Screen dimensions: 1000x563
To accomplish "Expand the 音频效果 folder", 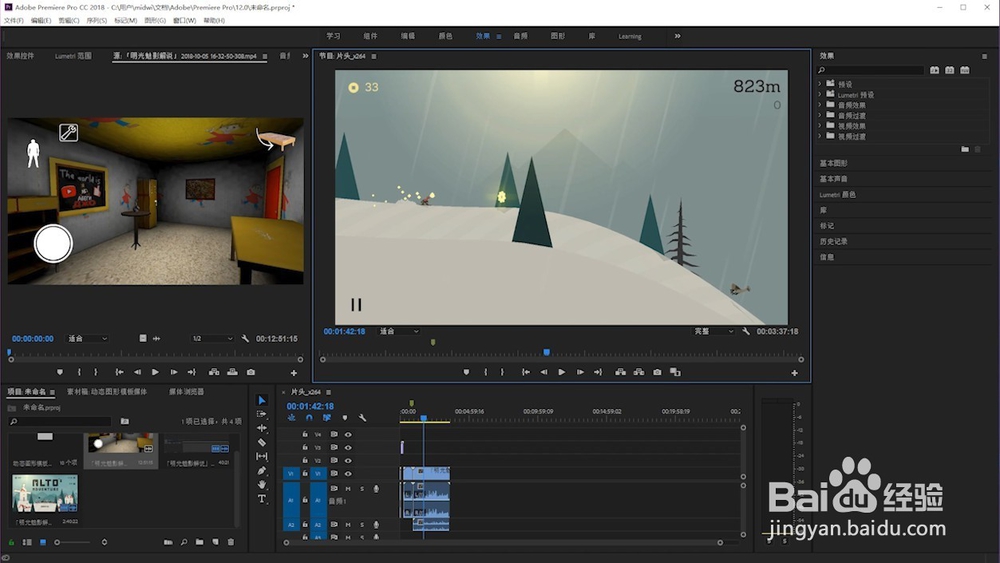I will pos(820,105).
